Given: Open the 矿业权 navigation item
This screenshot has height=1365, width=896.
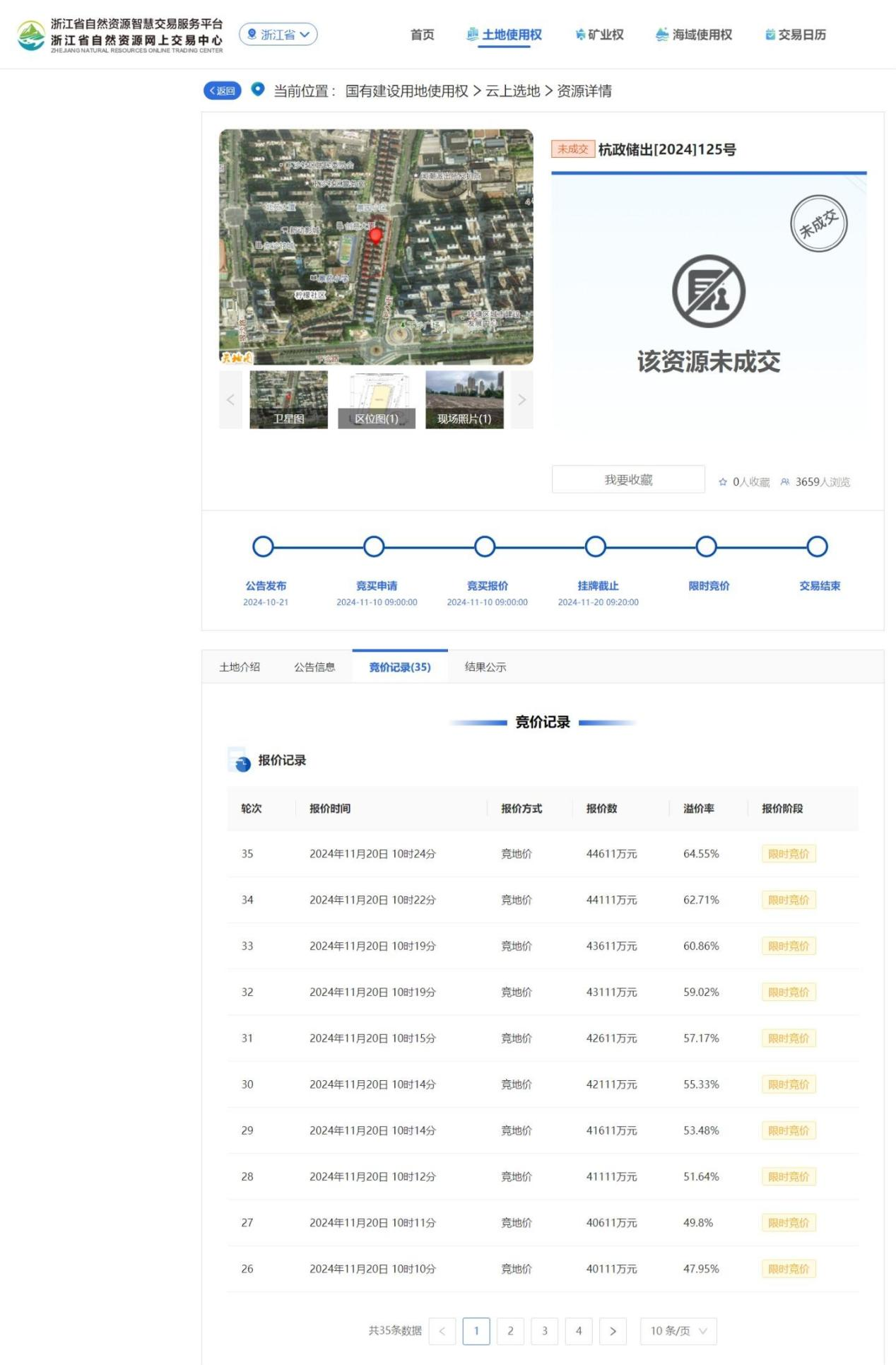Looking at the screenshot, I should pos(599,35).
